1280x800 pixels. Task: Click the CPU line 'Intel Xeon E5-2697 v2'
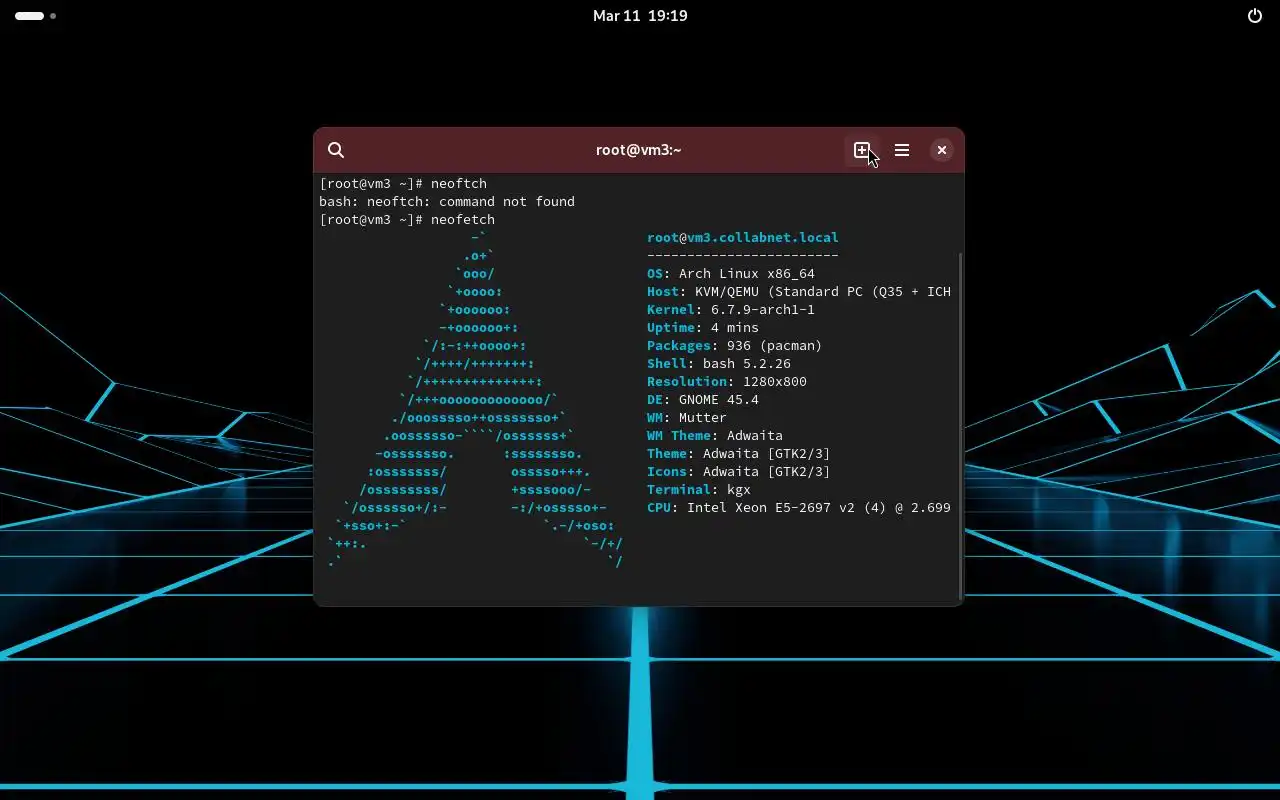point(799,508)
